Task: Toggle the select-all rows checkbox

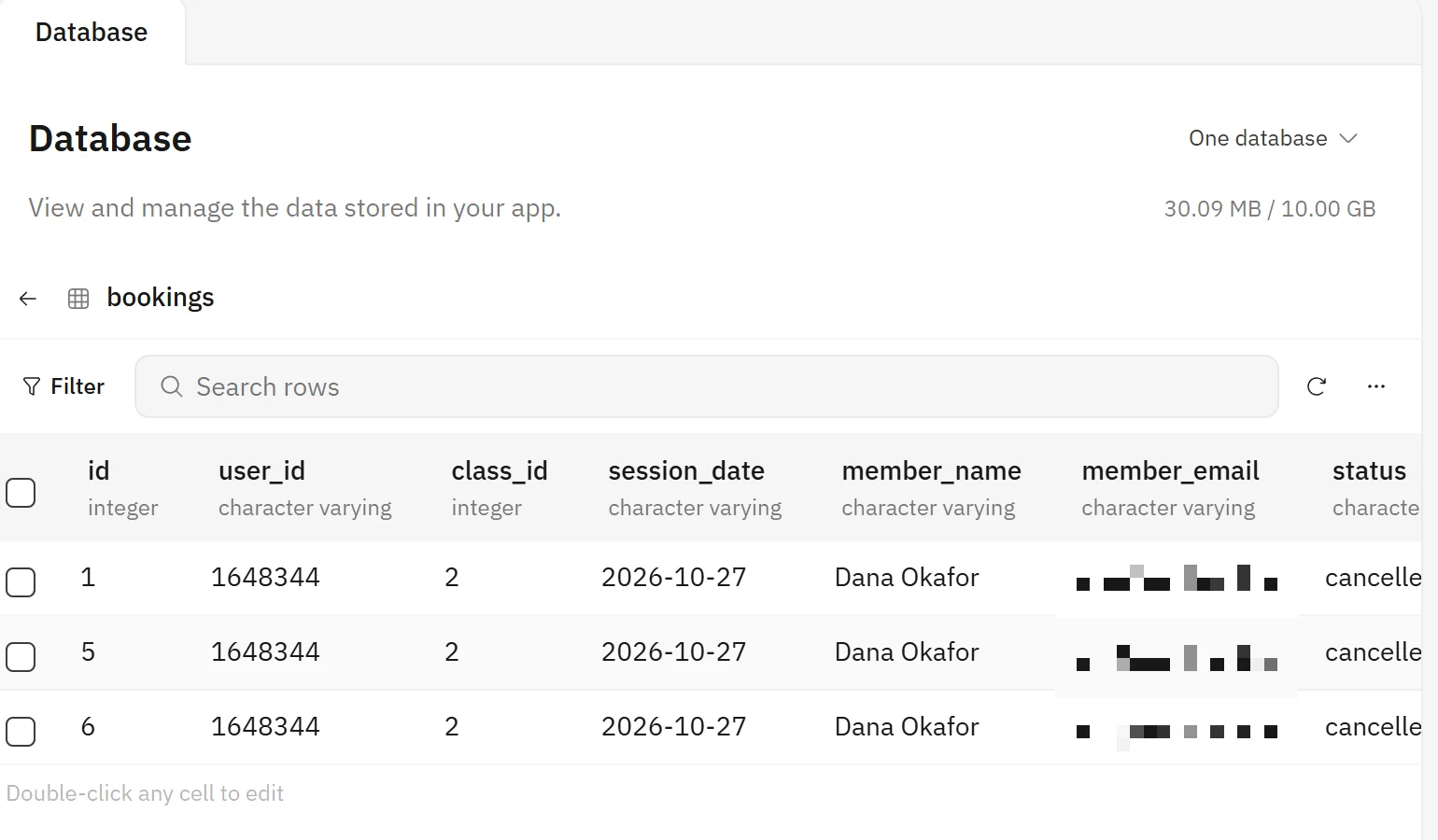Action: point(21,492)
